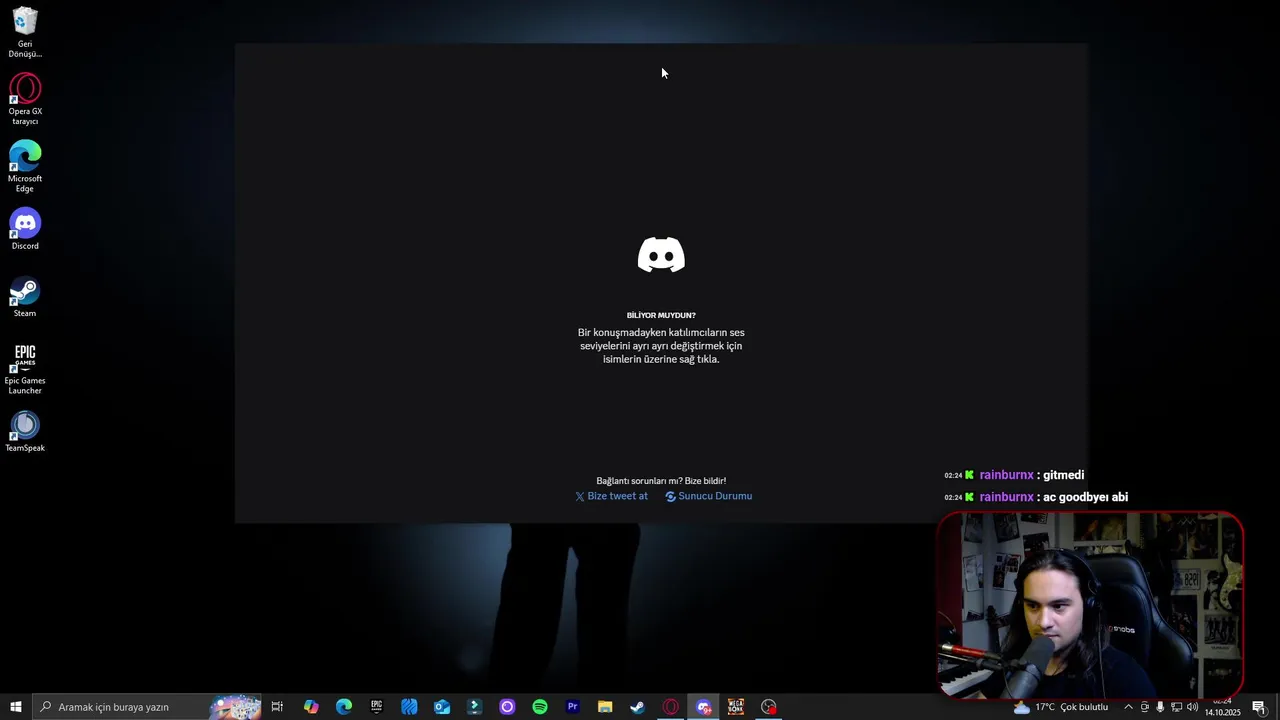
Task: Click the microphone icon in system tray
Action: coord(1160,707)
